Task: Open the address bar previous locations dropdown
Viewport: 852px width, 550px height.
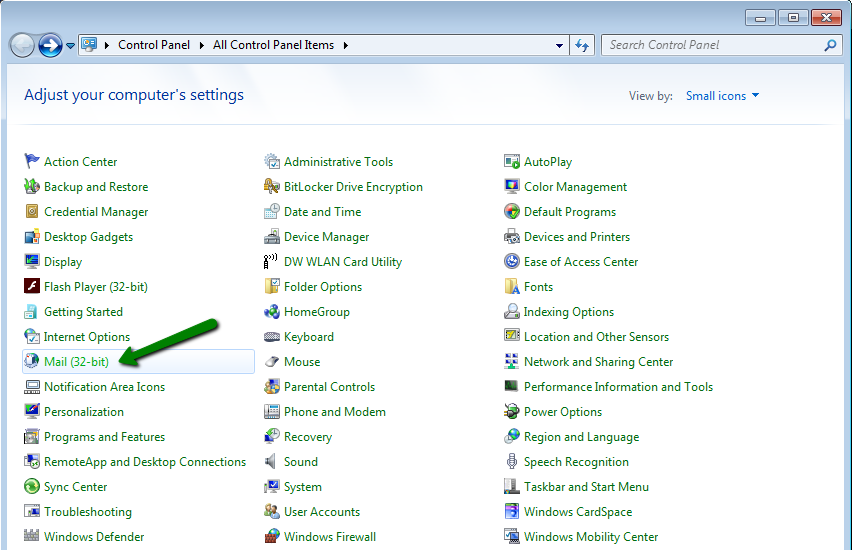Action: 559,46
